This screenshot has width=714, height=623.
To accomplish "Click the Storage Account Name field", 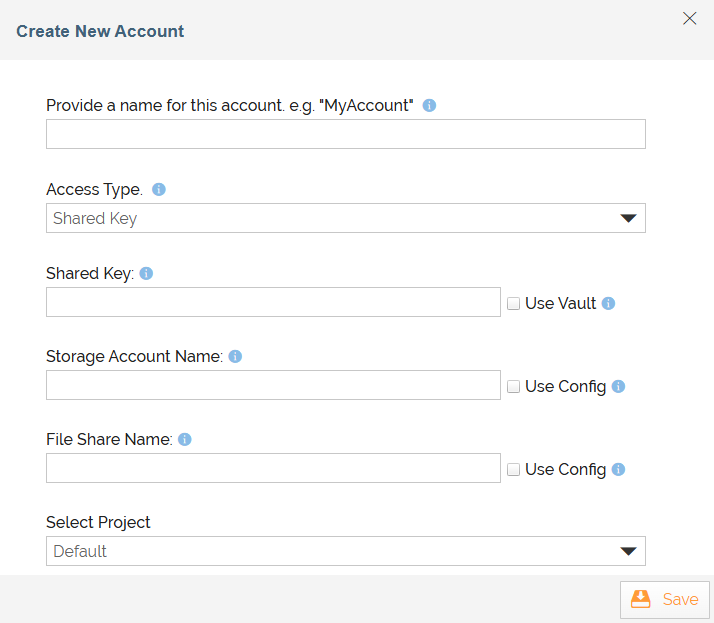I will pyautogui.click(x=273, y=385).
